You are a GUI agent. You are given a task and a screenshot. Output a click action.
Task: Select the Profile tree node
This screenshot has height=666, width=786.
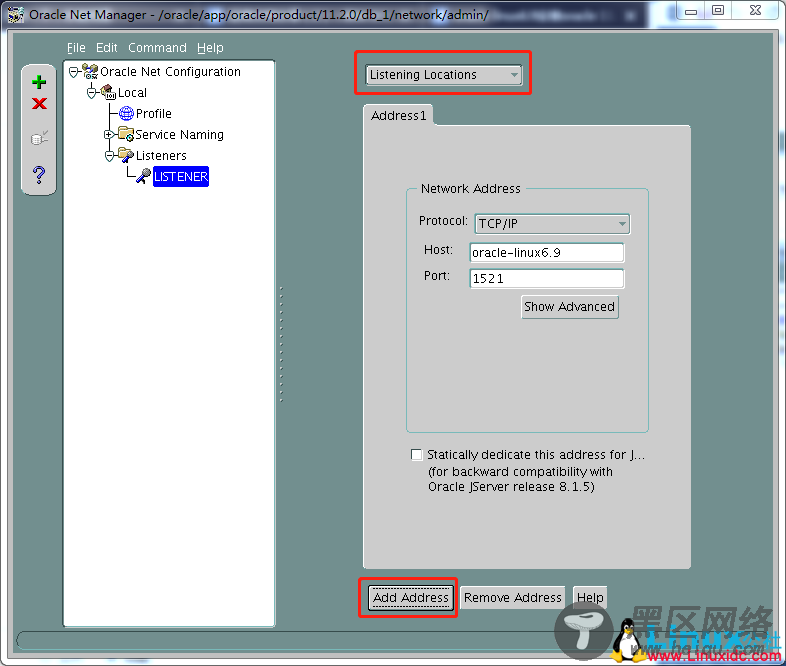coord(153,114)
